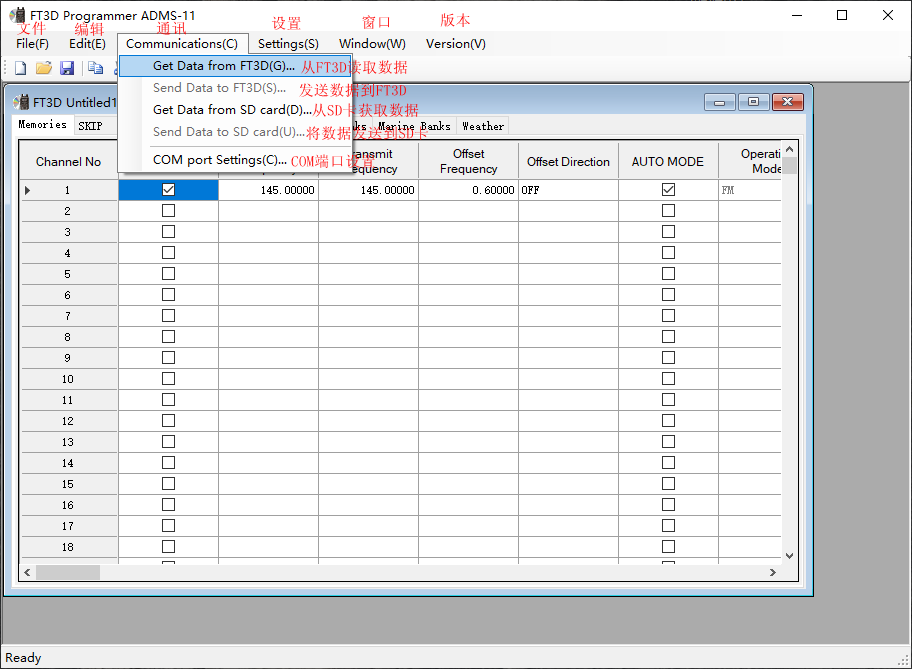The height and width of the screenshot is (669, 912).
Task: Maximize the FT3D Untitled1 child window
Action: click(x=753, y=102)
